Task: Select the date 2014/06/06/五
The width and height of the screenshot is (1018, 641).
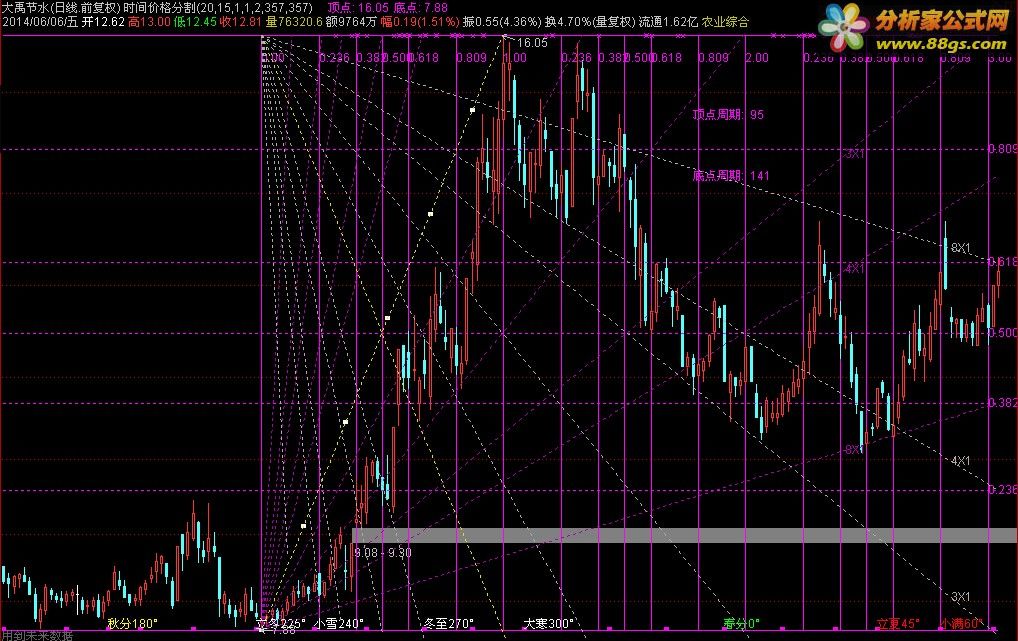Action: point(40,22)
